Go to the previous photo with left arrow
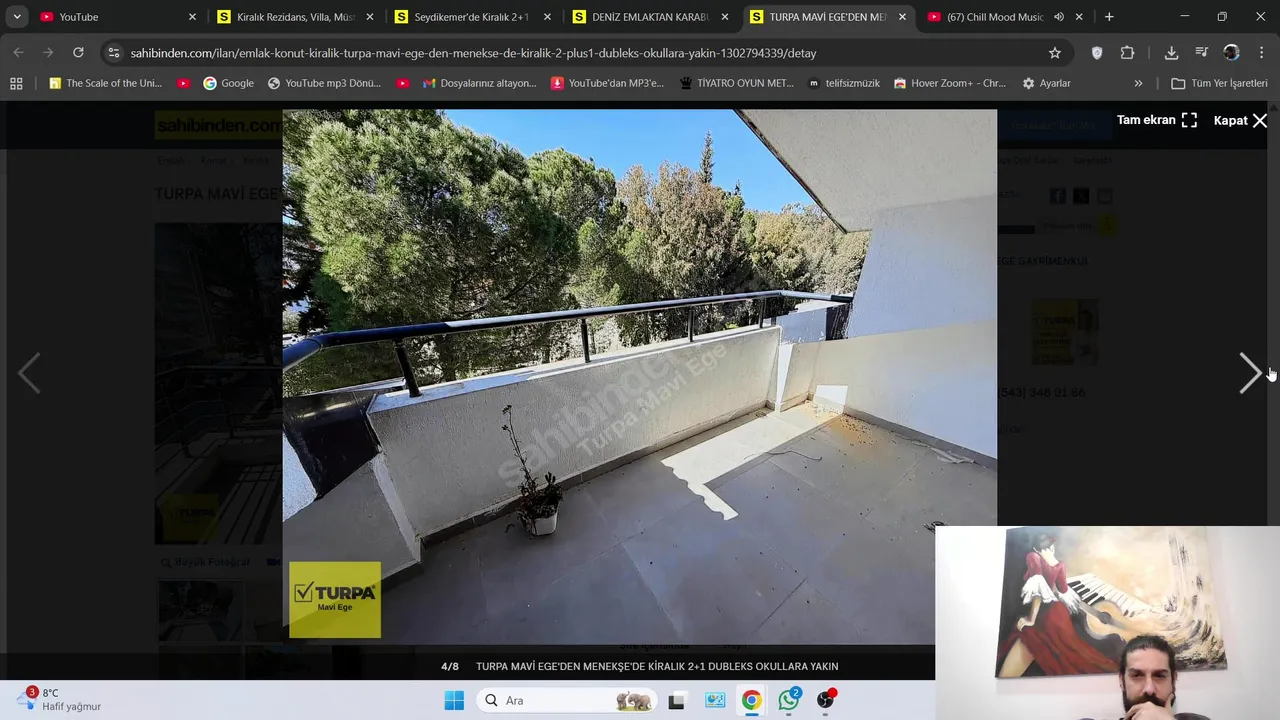The image size is (1280, 720). click(29, 373)
